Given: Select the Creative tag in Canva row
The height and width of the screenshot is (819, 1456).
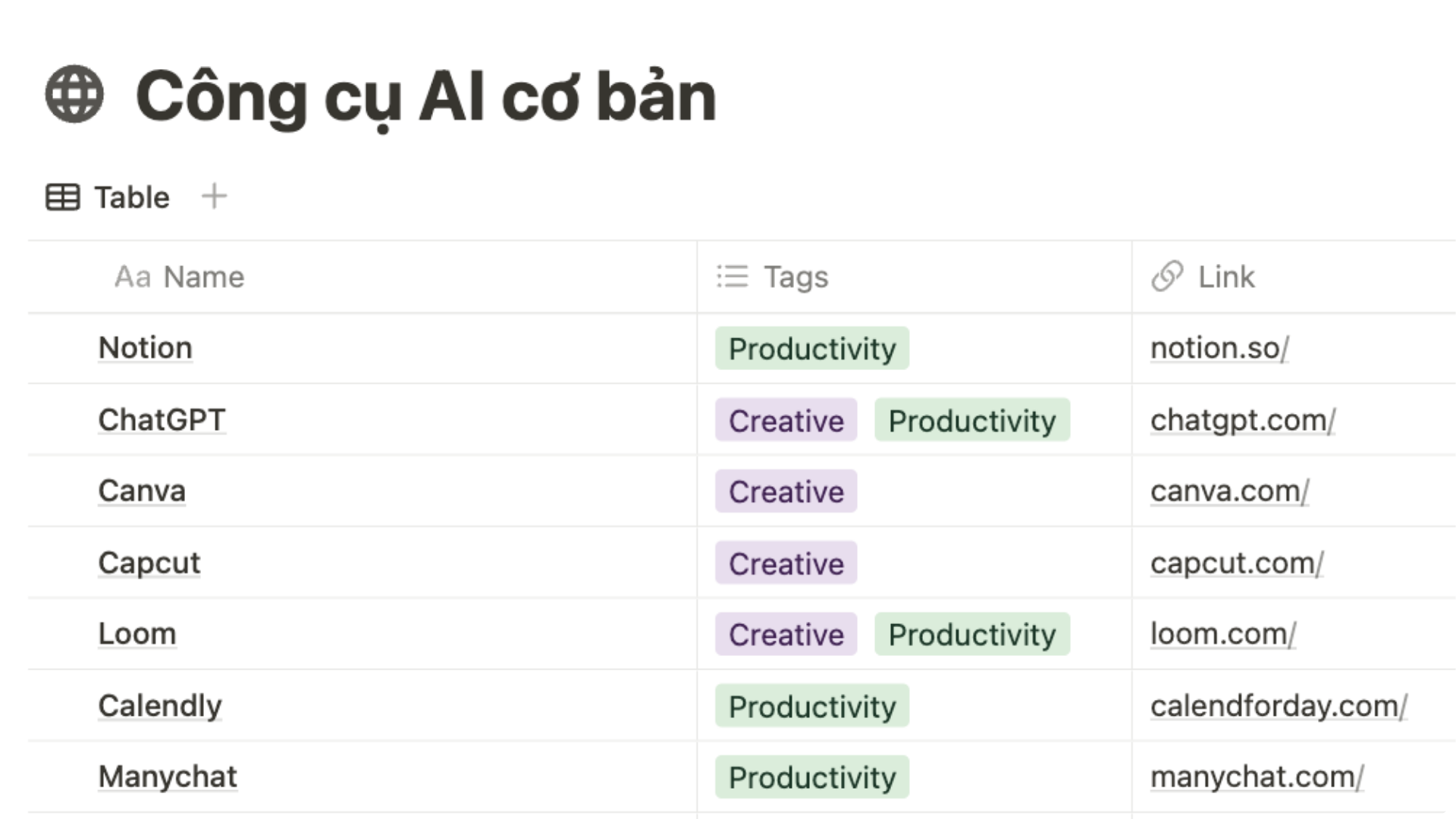Looking at the screenshot, I should coord(786,491).
